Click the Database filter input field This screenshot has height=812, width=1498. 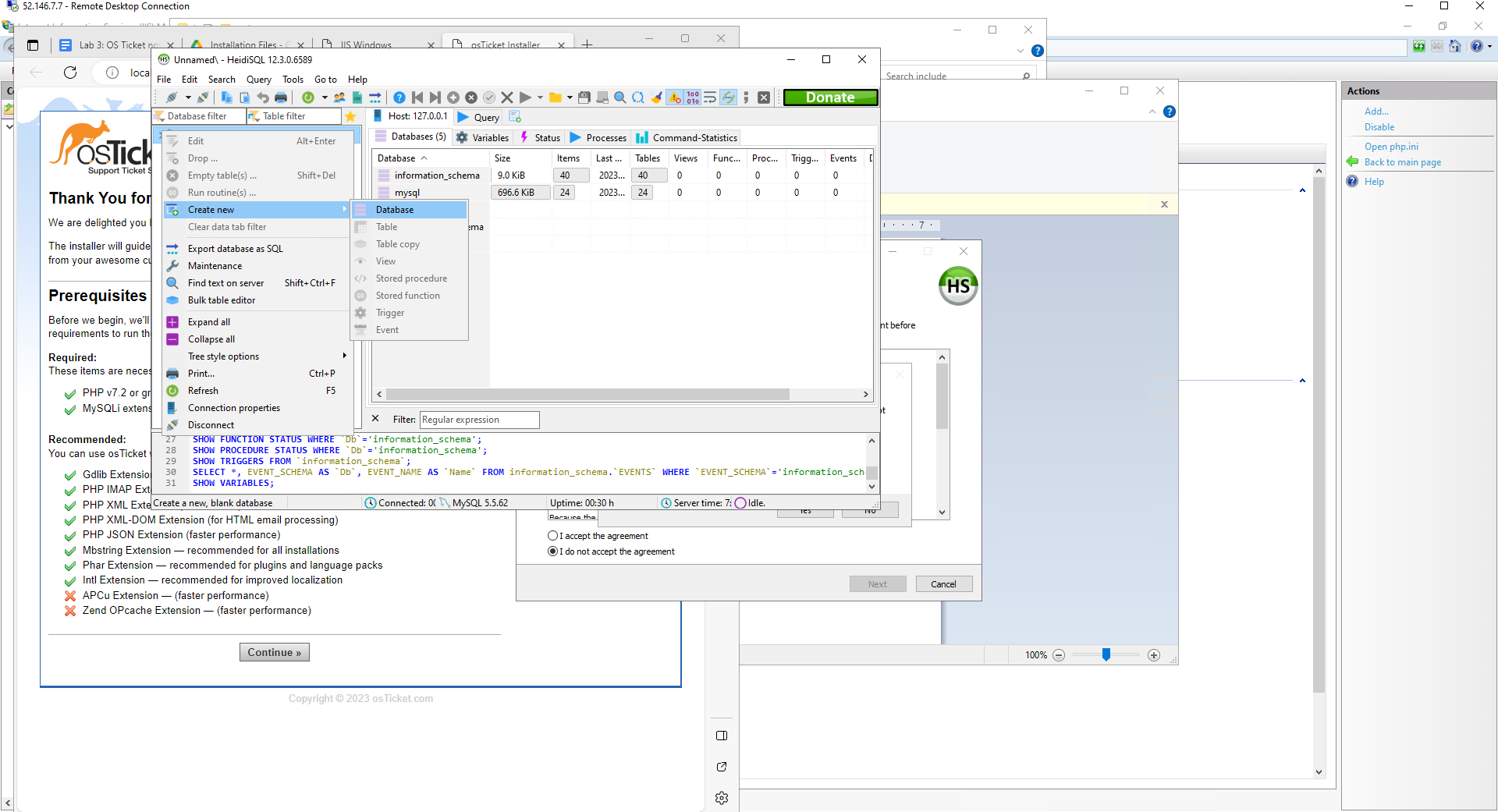(199, 116)
